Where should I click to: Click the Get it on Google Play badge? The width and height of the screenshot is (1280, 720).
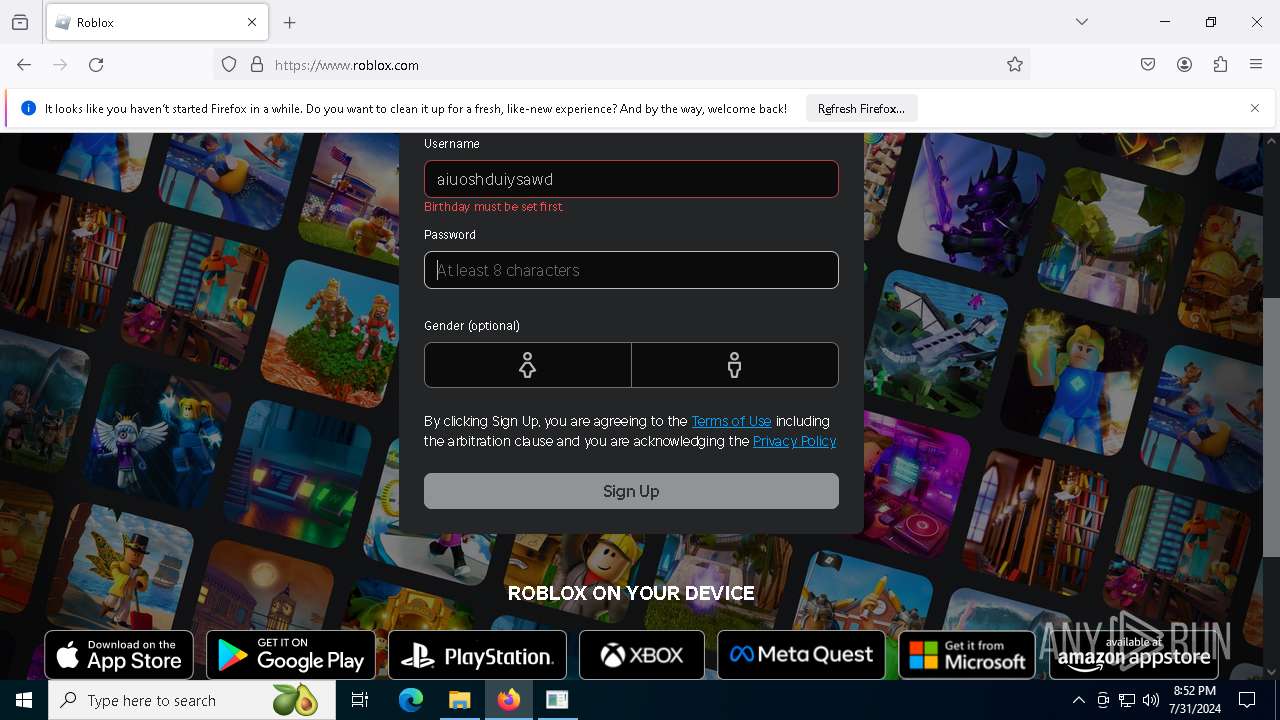[x=291, y=655]
